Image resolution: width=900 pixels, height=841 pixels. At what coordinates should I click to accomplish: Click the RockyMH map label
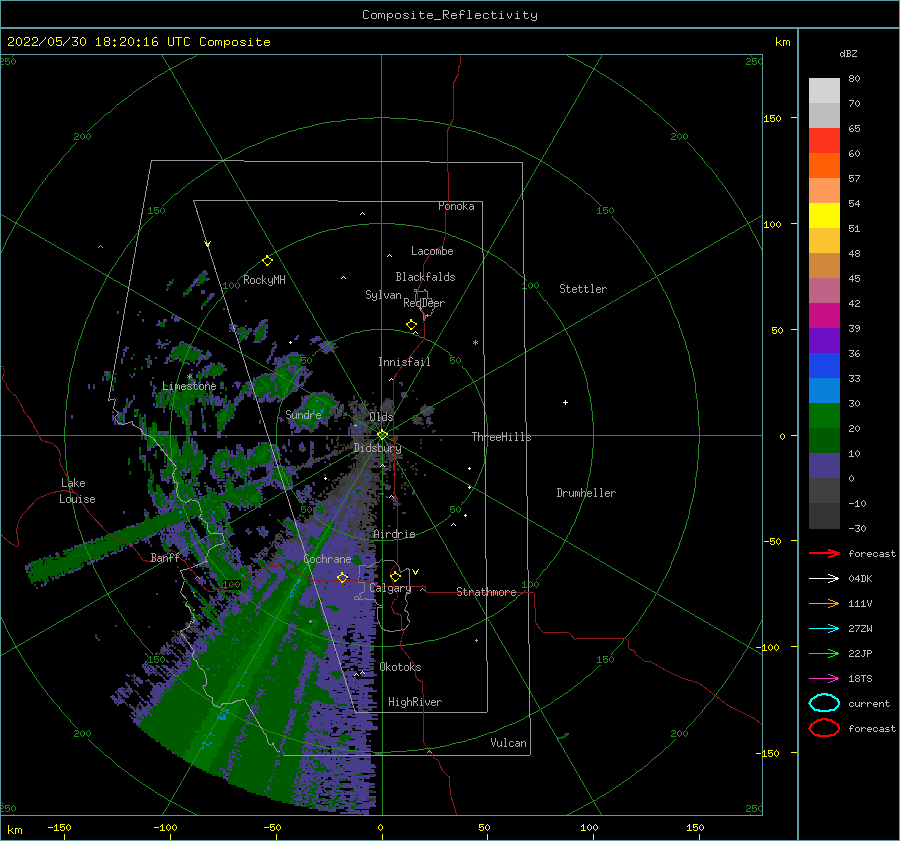pyautogui.click(x=264, y=280)
